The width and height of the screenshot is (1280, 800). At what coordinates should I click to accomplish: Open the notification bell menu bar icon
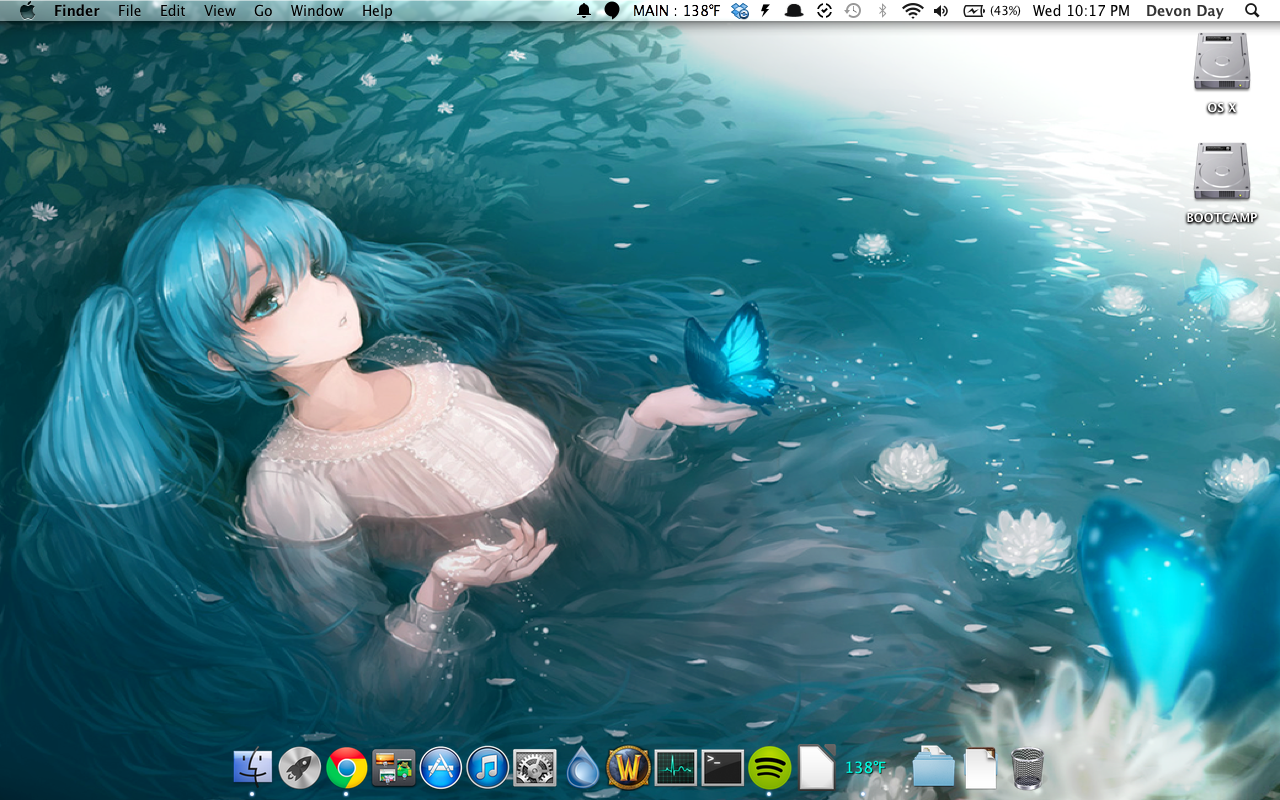tap(584, 11)
